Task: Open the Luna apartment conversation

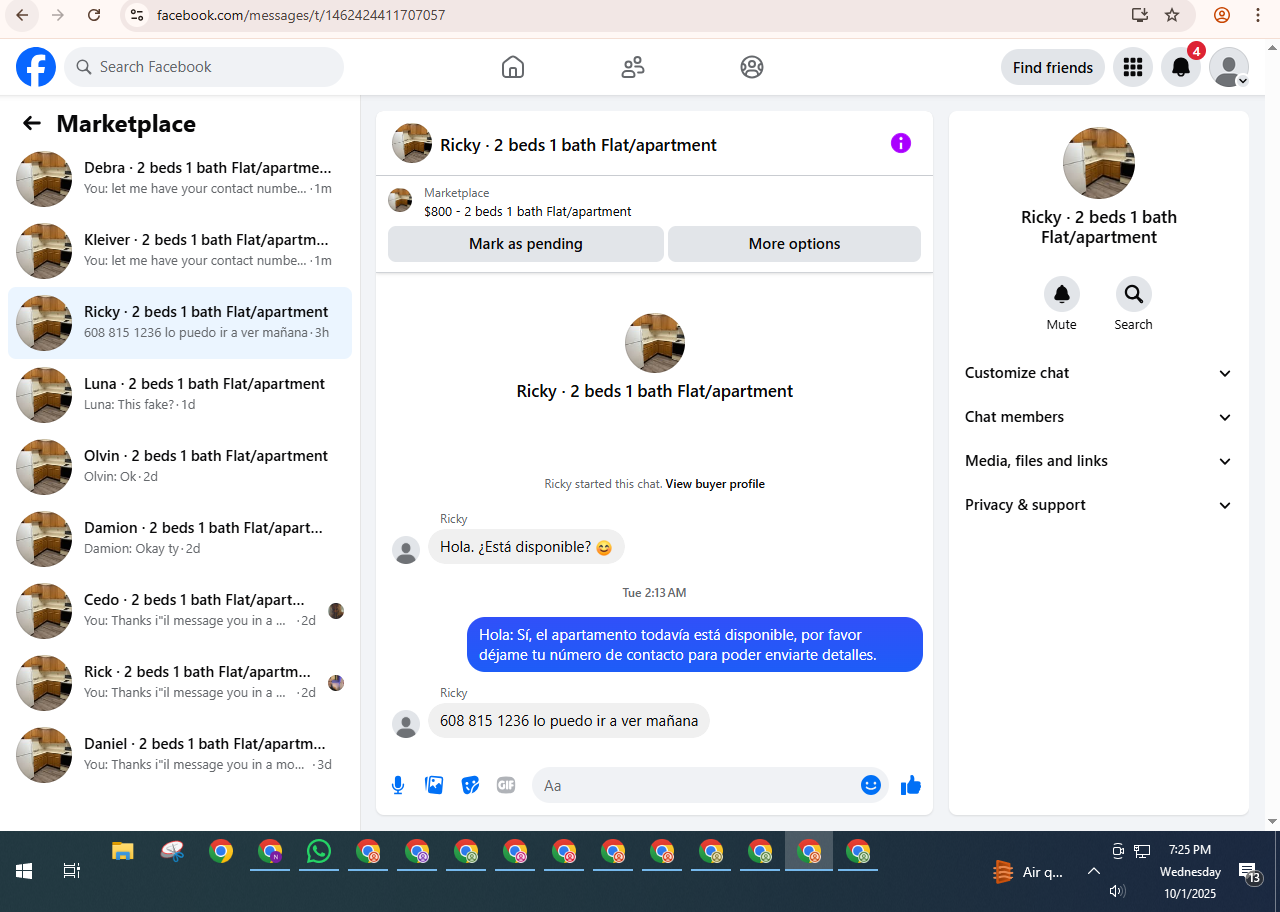Action: point(180,395)
